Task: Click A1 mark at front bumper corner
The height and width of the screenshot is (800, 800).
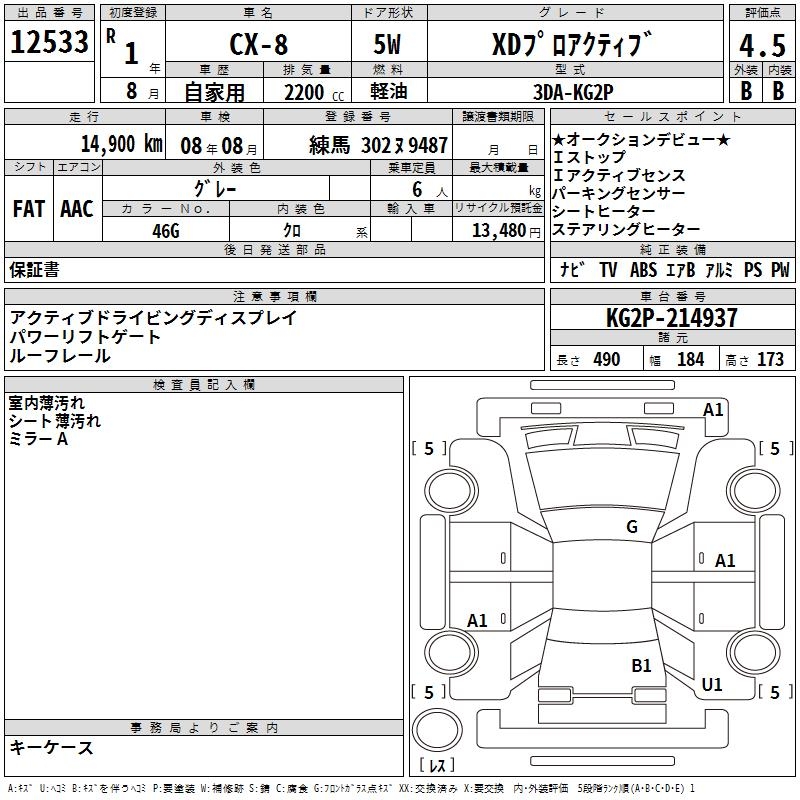Action: click(x=713, y=410)
